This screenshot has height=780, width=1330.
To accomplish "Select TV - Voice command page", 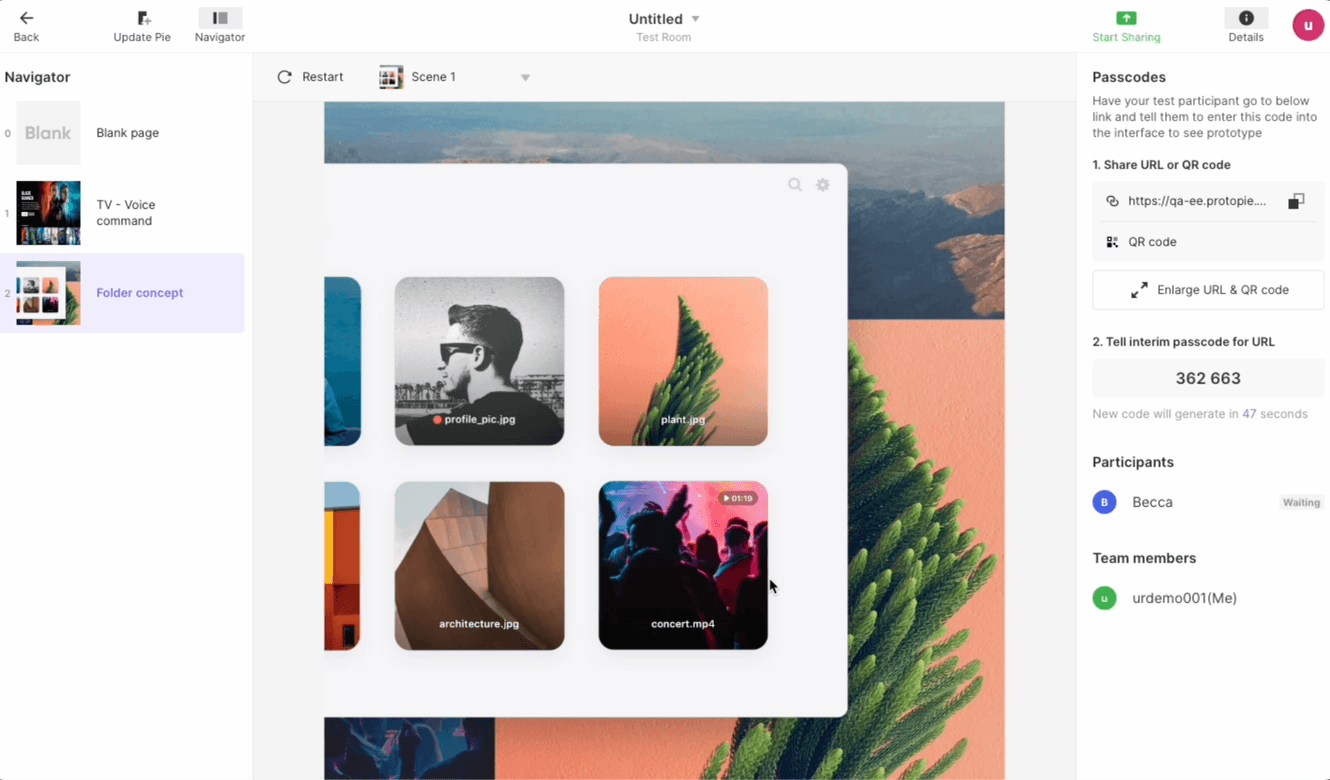I will [125, 213].
